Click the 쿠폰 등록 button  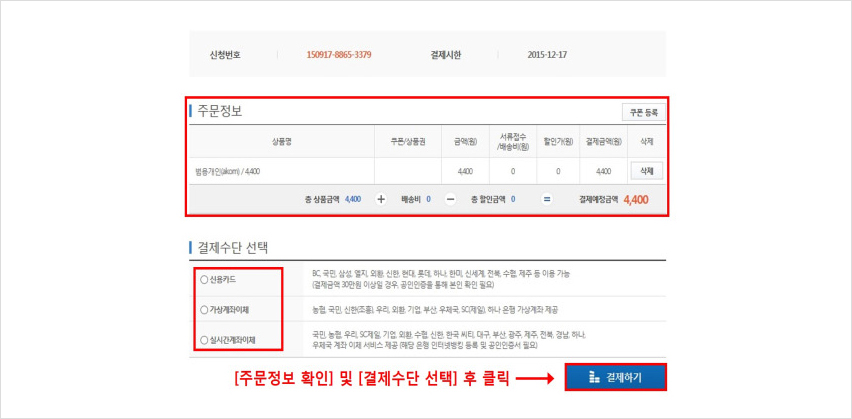[643, 113]
